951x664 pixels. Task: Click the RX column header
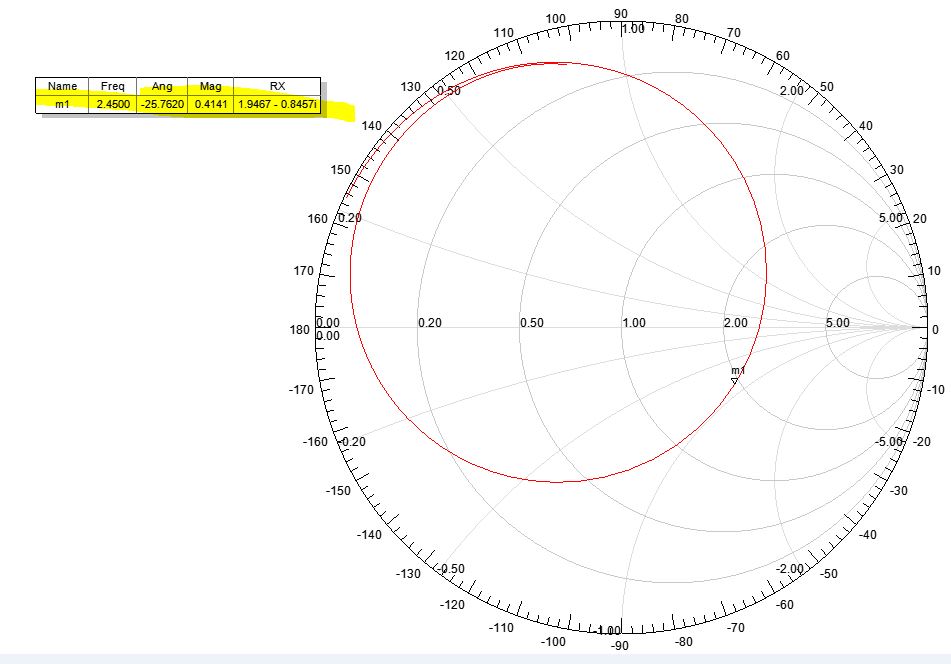pyautogui.click(x=277, y=86)
